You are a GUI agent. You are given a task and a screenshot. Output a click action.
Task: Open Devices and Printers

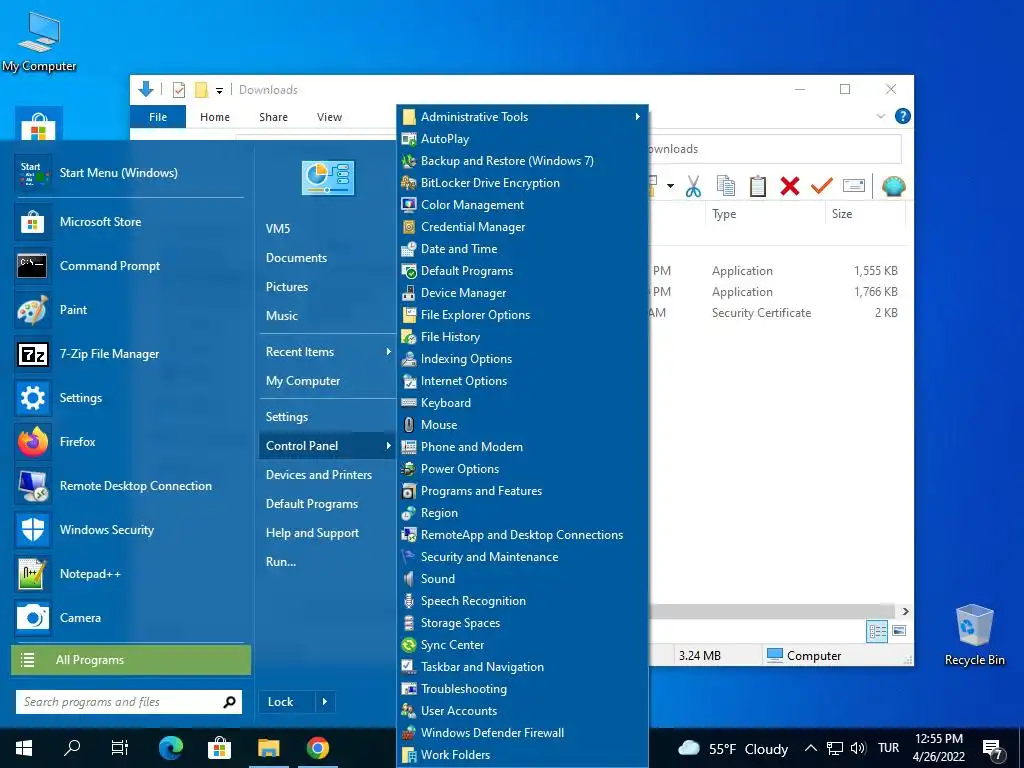tap(327, 475)
